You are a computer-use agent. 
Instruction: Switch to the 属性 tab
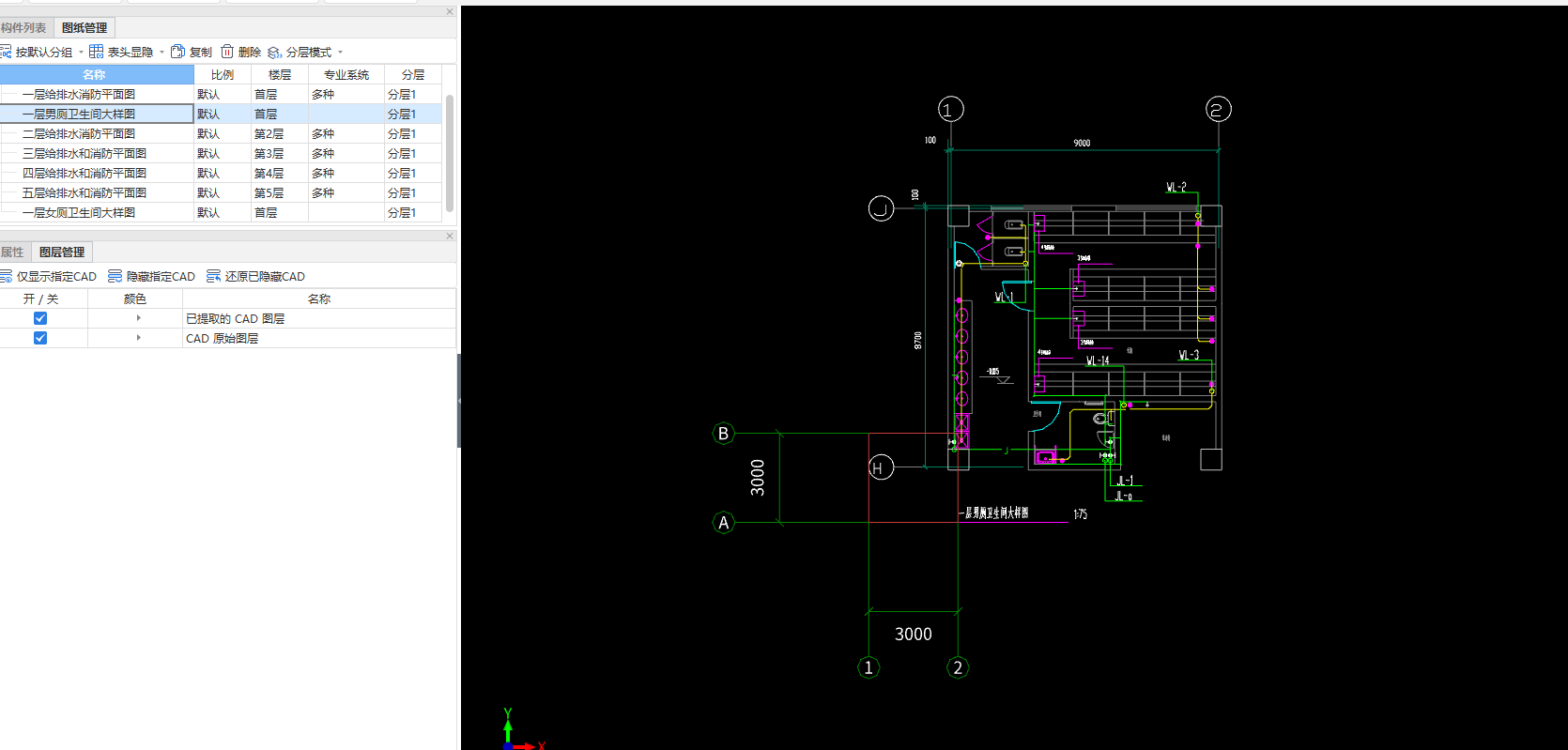pos(13,253)
